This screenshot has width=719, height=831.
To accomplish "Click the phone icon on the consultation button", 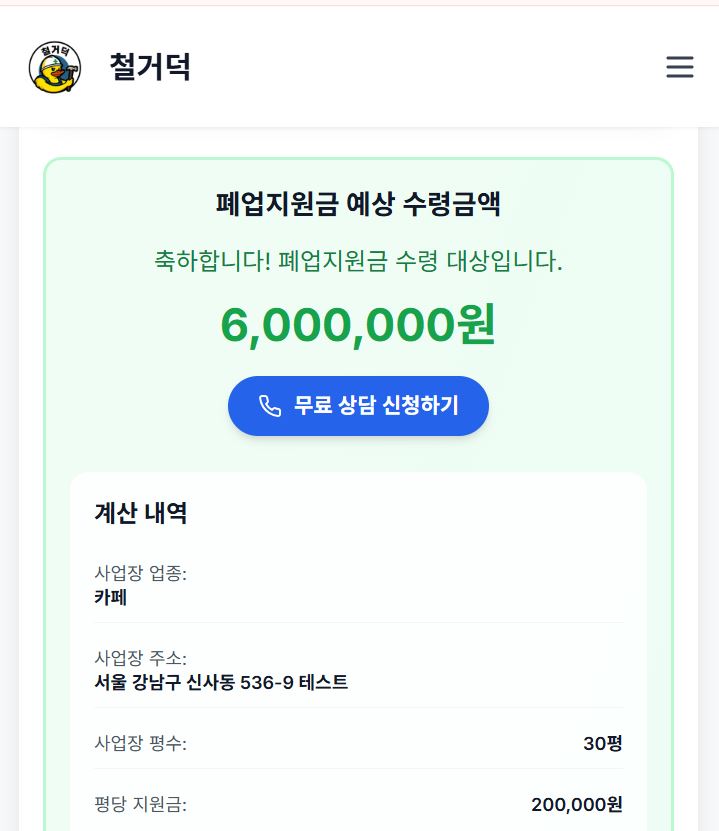I will [x=270, y=405].
